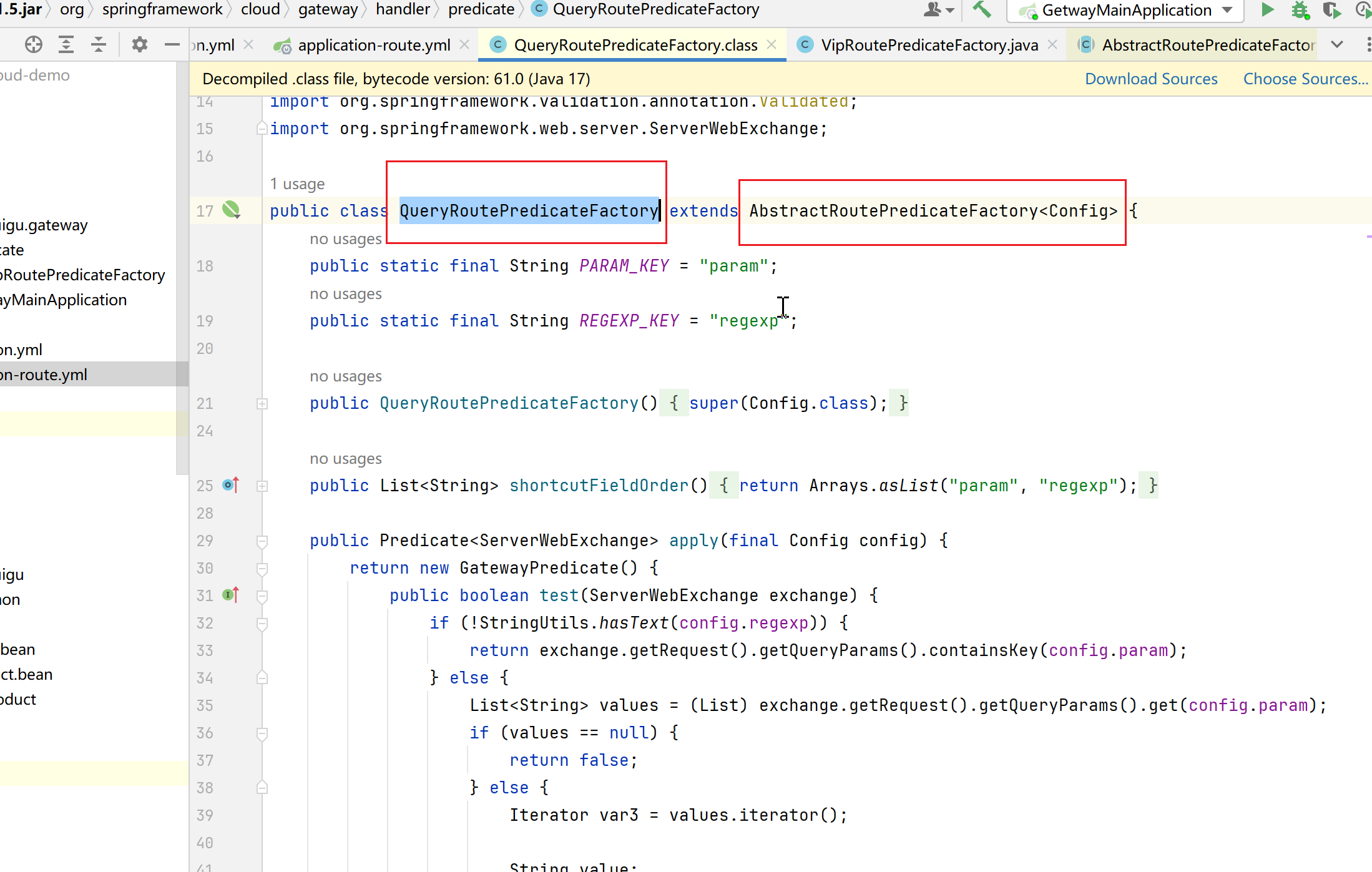Collapse GatewayPredicate block at line 30
The image size is (1372, 872).
[x=262, y=569]
